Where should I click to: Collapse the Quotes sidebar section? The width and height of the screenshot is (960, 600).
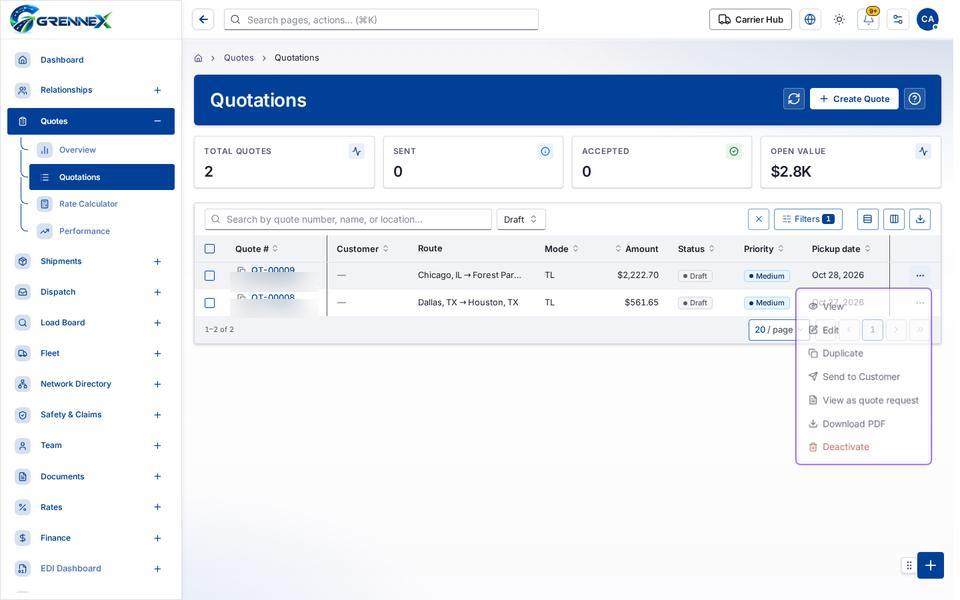[157, 121]
